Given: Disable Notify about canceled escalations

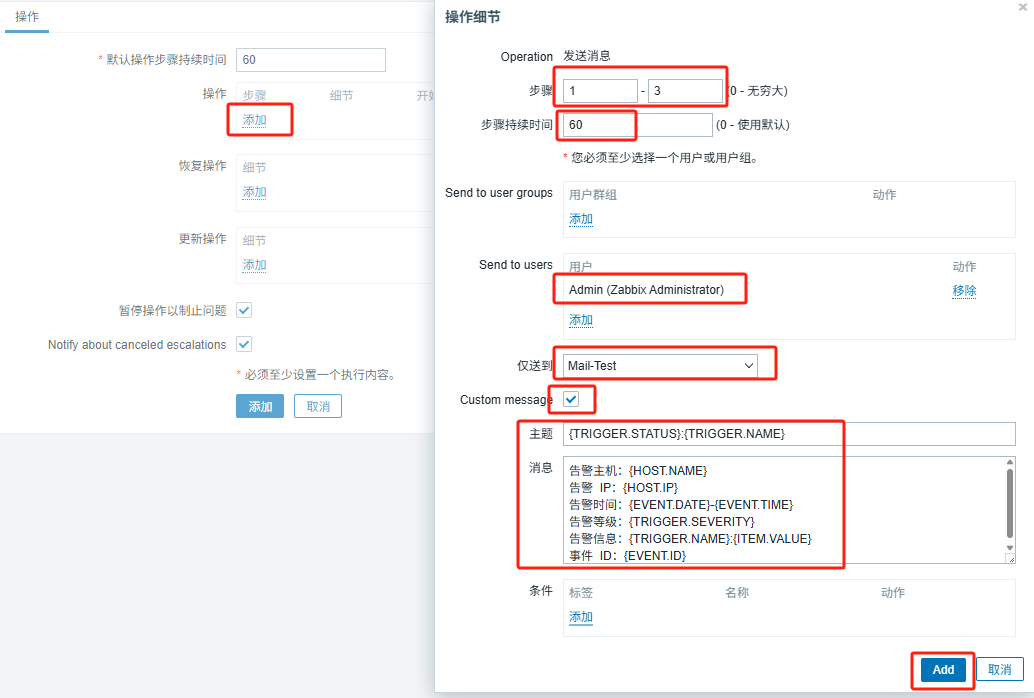Looking at the screenshot, I should pyautogui.click(x=243, y=344).
